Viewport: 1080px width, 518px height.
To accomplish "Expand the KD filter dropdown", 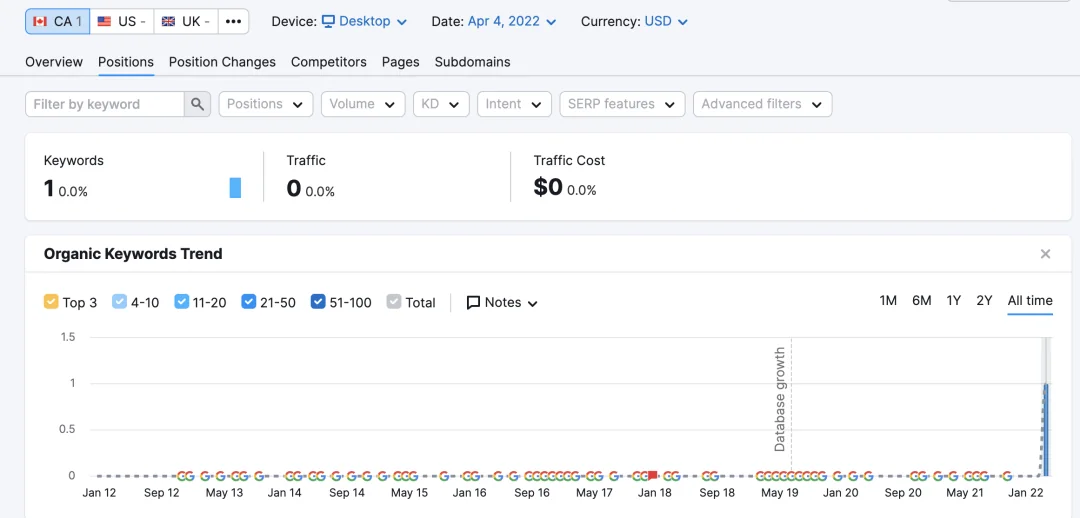I will [441, 104].
